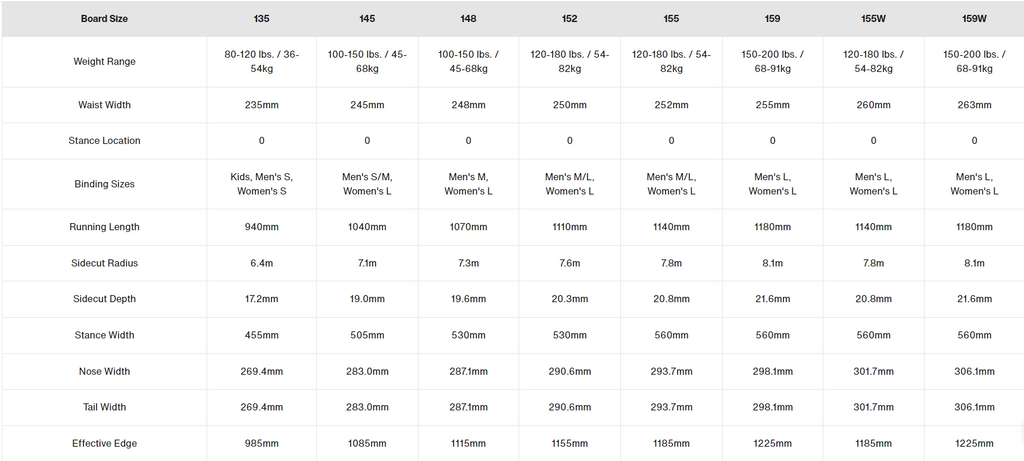Viewport: 1024px width, 461px height.
Task: Select the 152 board size header
Action: pos(569,19)
